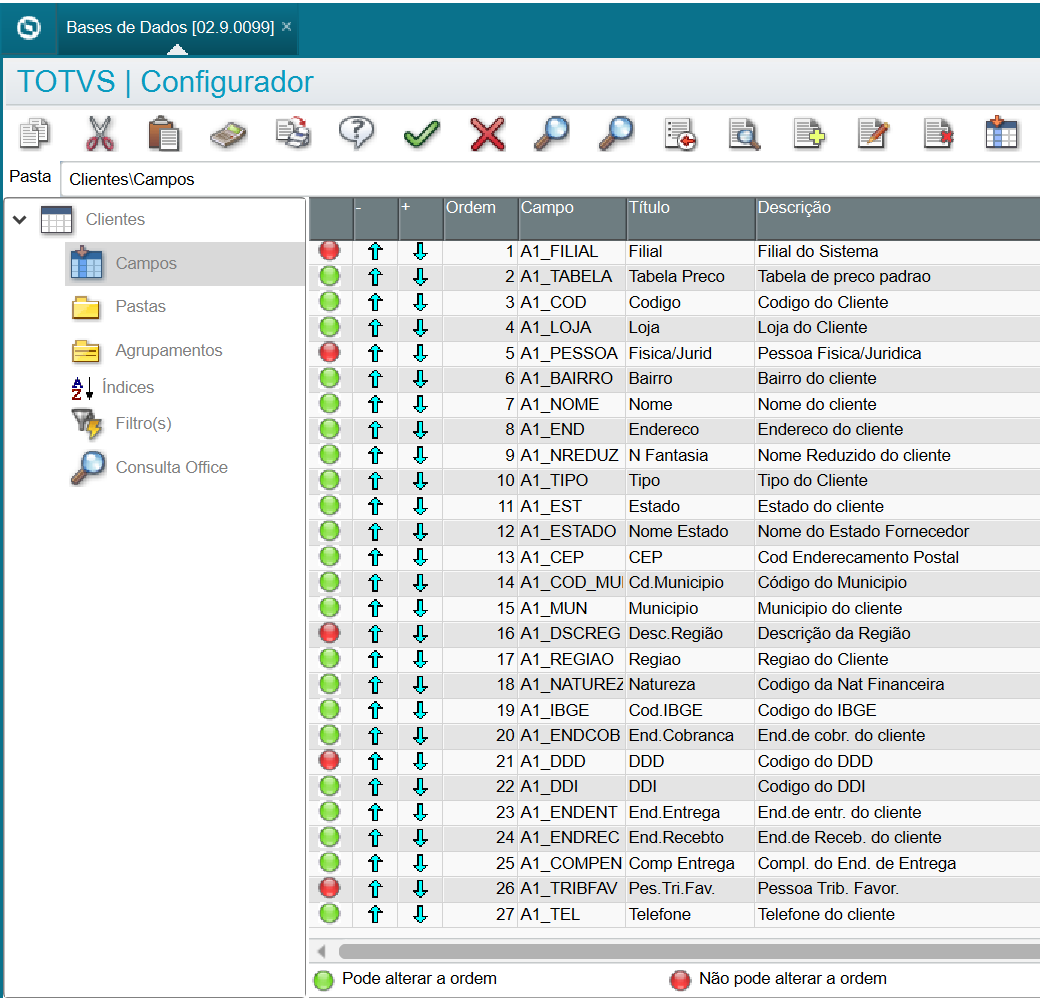Click the horizontal scrollbar of the table
The height and width of the screenshot is (998, 1040).
coord(689,952)
